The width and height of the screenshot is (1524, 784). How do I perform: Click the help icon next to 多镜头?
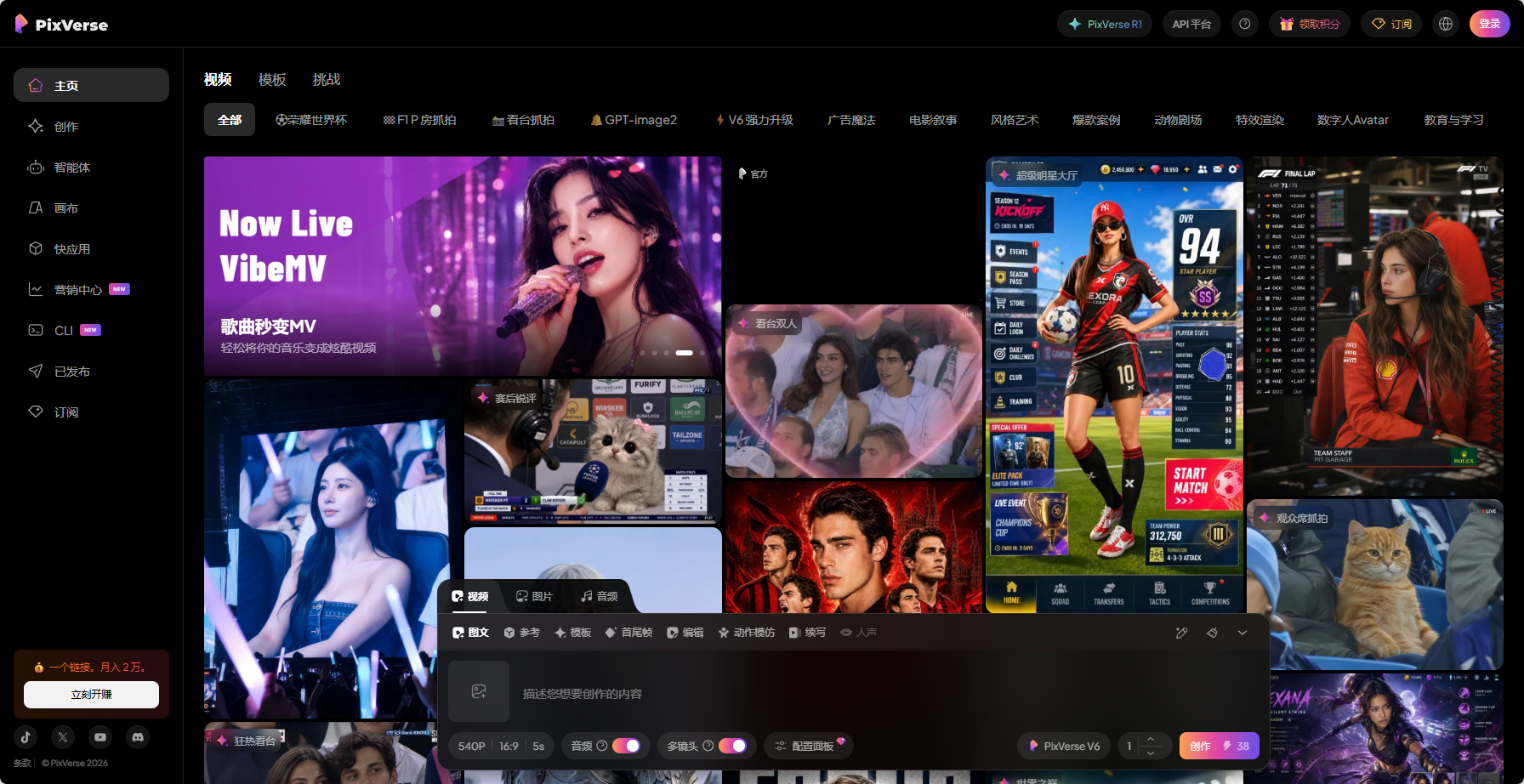click(x=708, y=746)
